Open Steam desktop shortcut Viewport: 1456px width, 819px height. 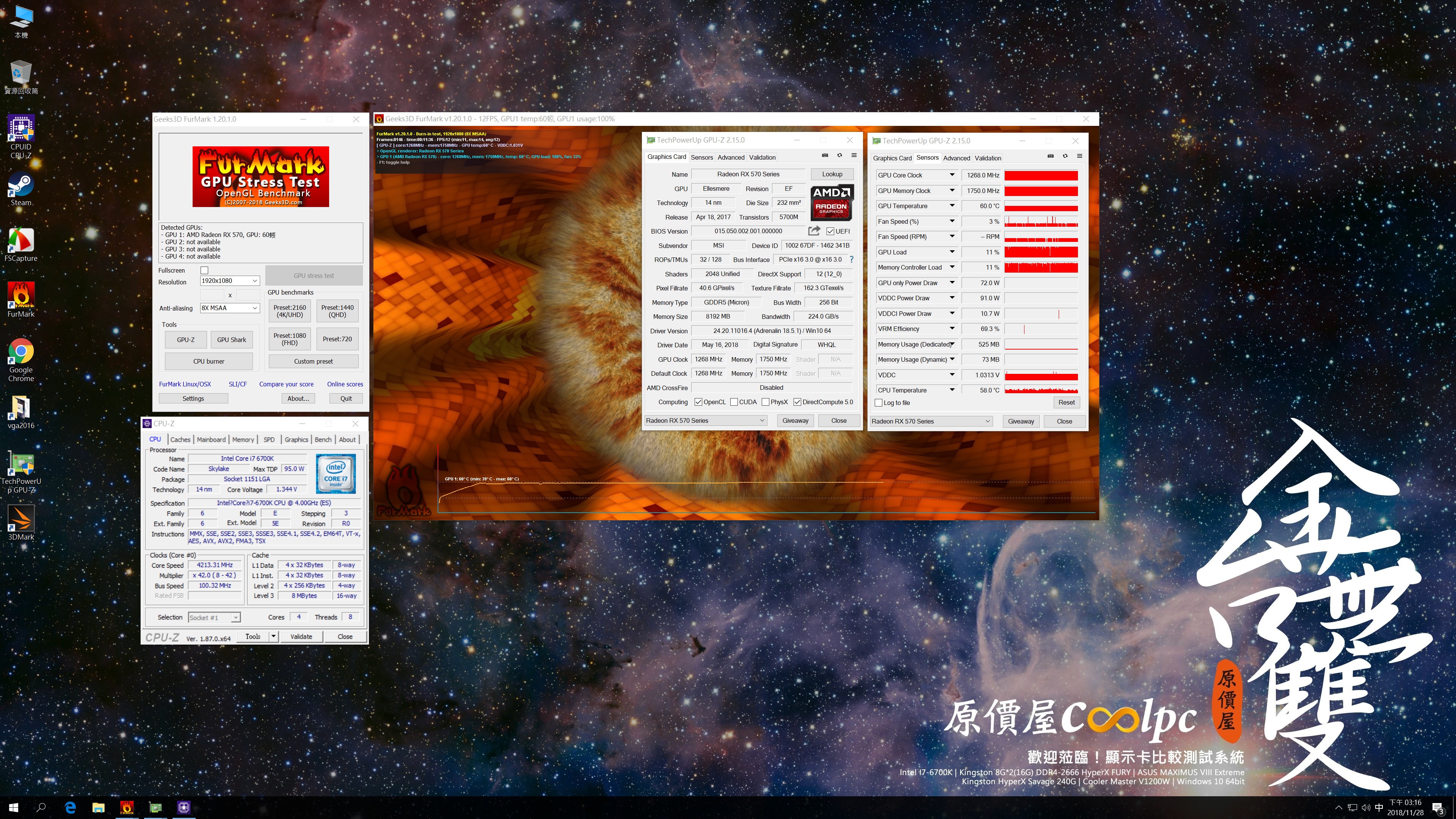click(21, 190)
